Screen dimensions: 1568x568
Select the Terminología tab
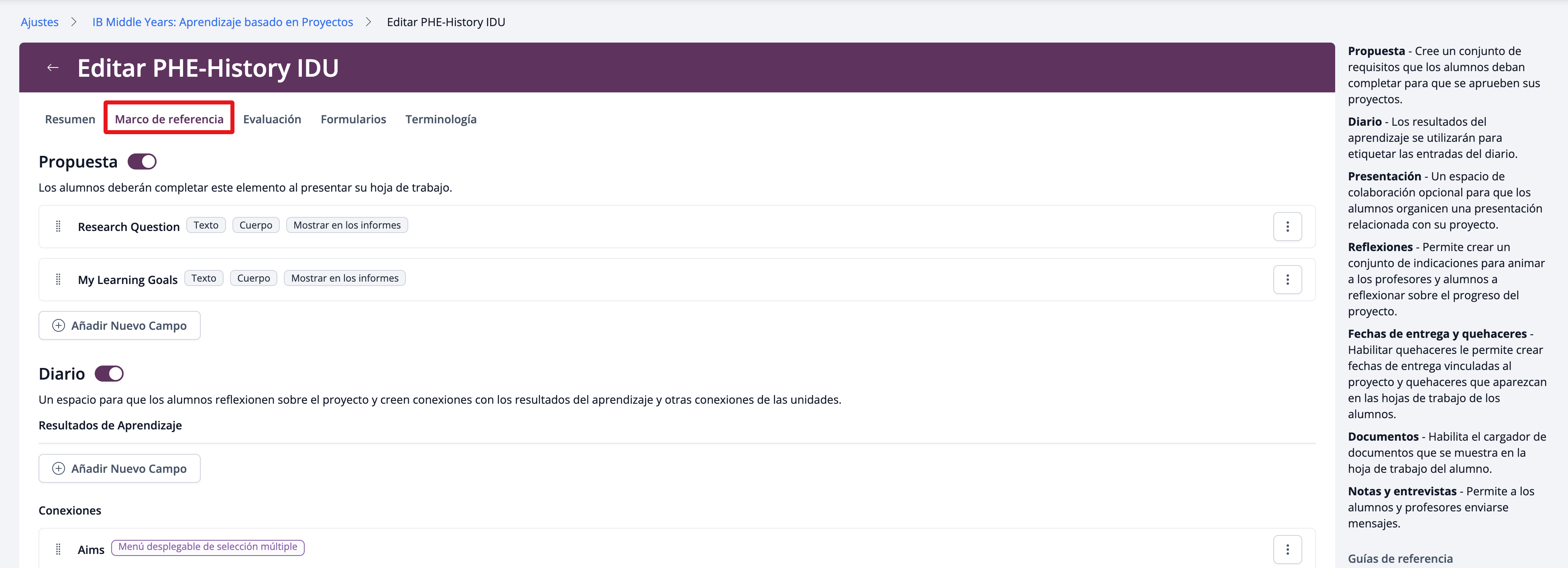pos(441,119)
